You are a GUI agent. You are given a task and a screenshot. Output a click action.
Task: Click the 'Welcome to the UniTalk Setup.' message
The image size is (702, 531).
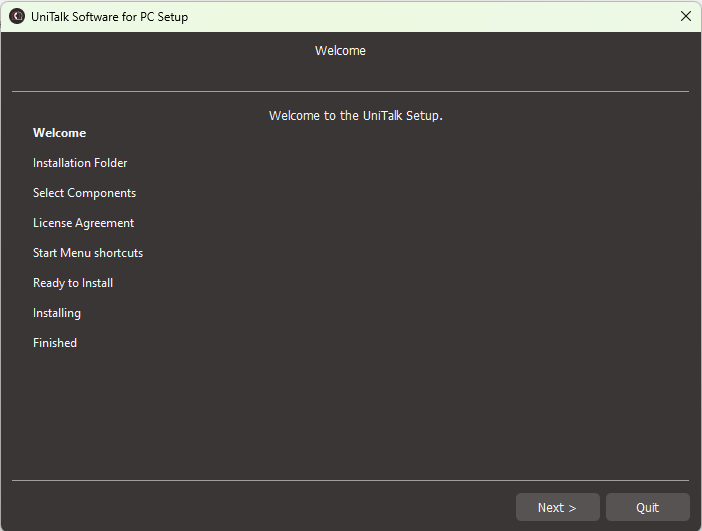(355, 116)
